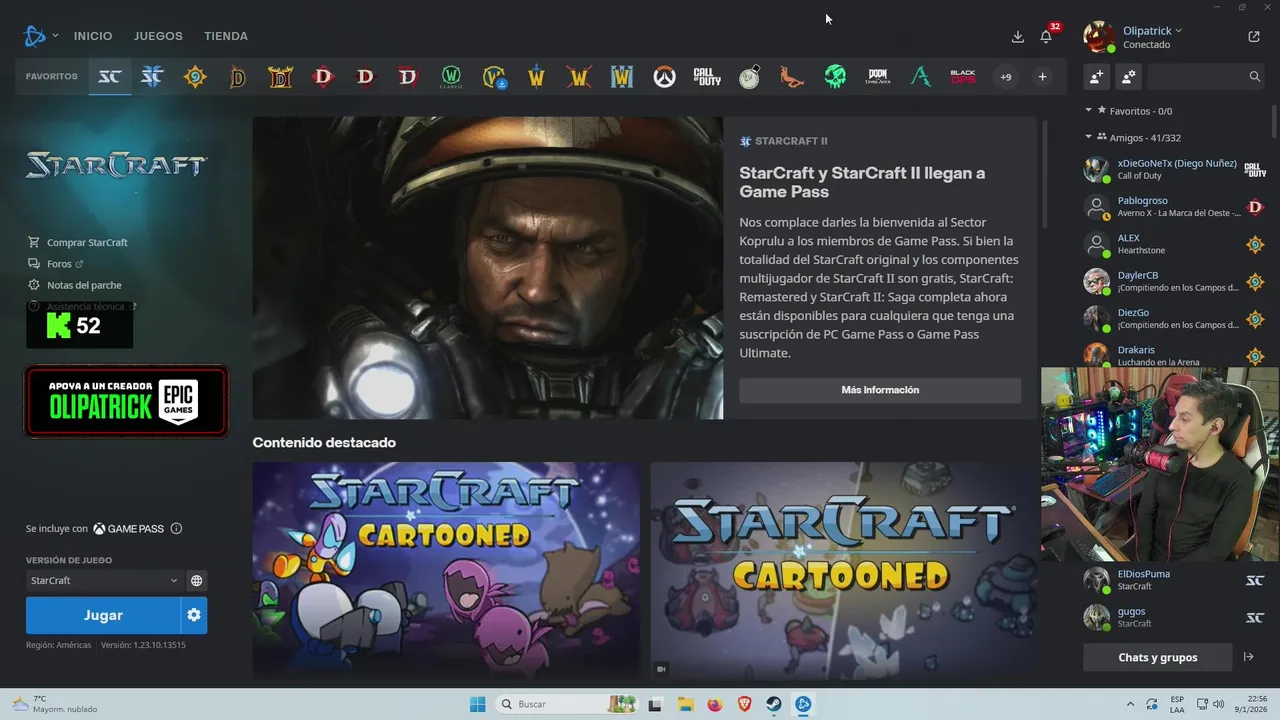Open the purple StarCraft Cartooned thumbnail

pyautogui.click(x=446, y=571)
